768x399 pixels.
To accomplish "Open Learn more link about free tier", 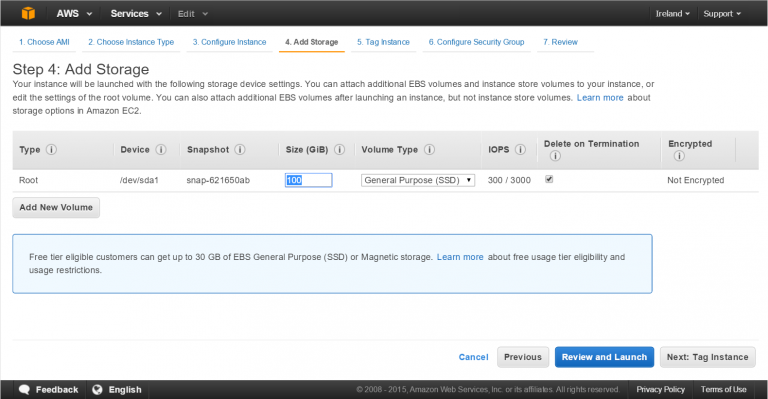I will tap(460, 257).
